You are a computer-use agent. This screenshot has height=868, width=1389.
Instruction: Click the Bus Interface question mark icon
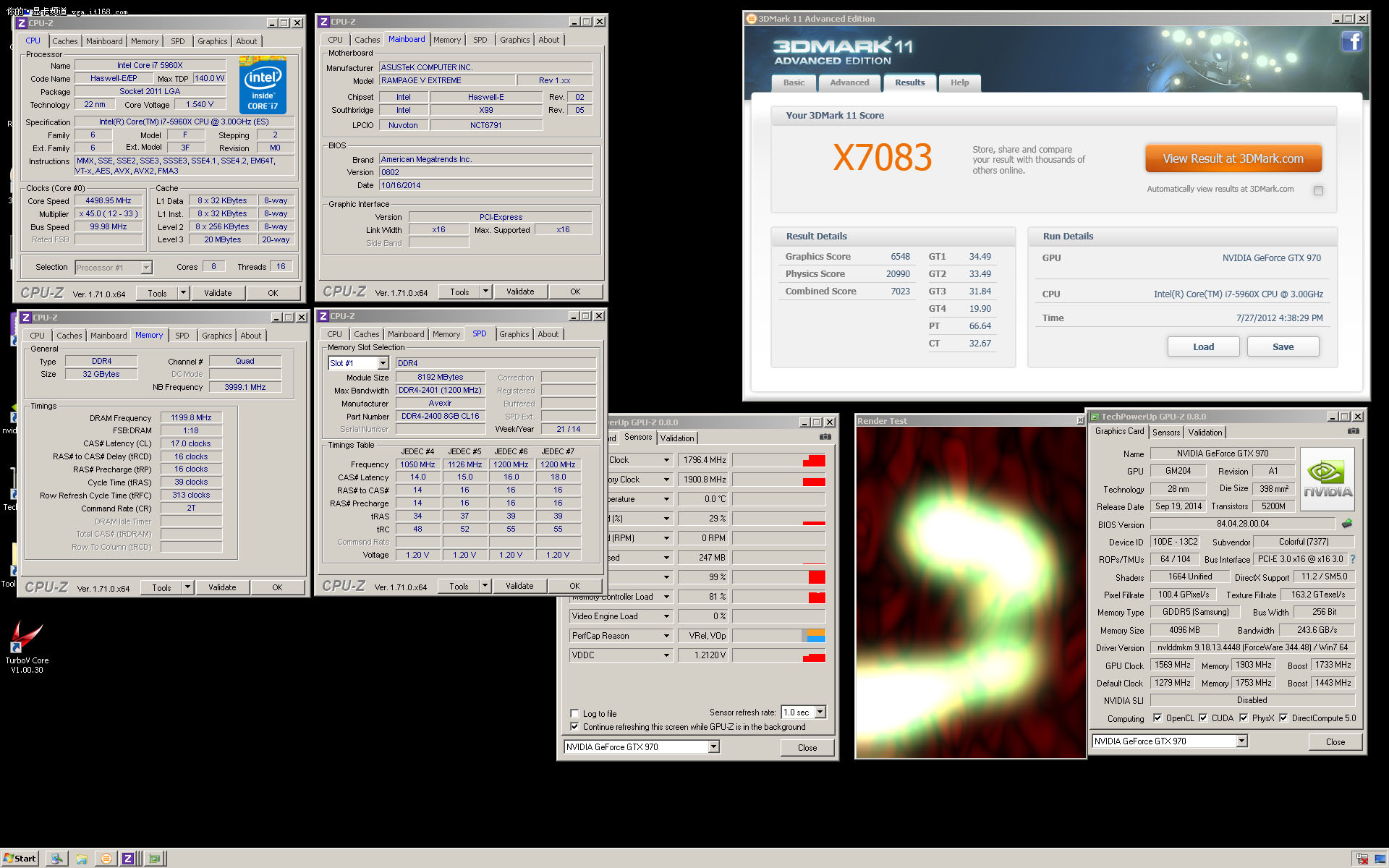point(1352,559)
